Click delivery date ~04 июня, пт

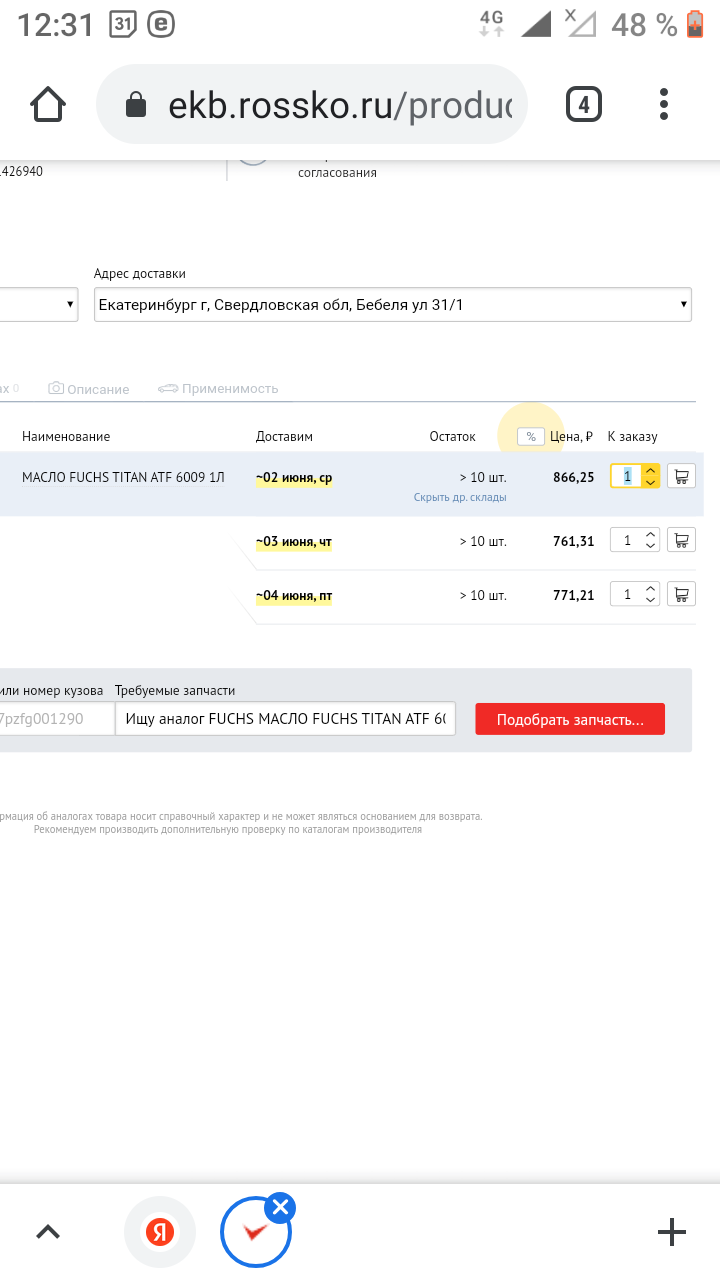294,596
